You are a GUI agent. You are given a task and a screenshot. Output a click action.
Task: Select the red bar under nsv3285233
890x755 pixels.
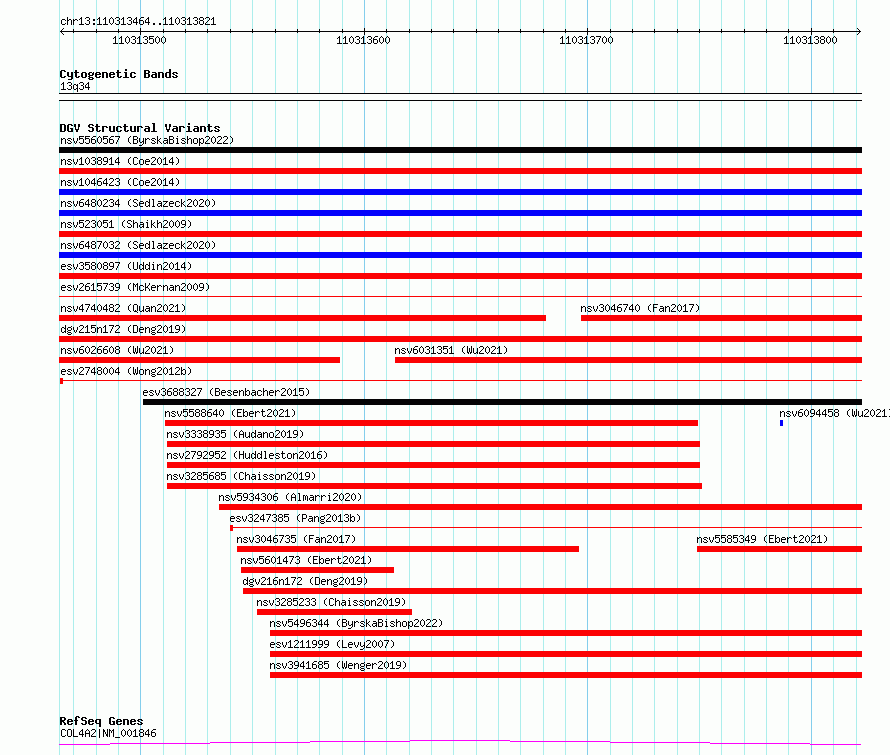tap(334, 612)
